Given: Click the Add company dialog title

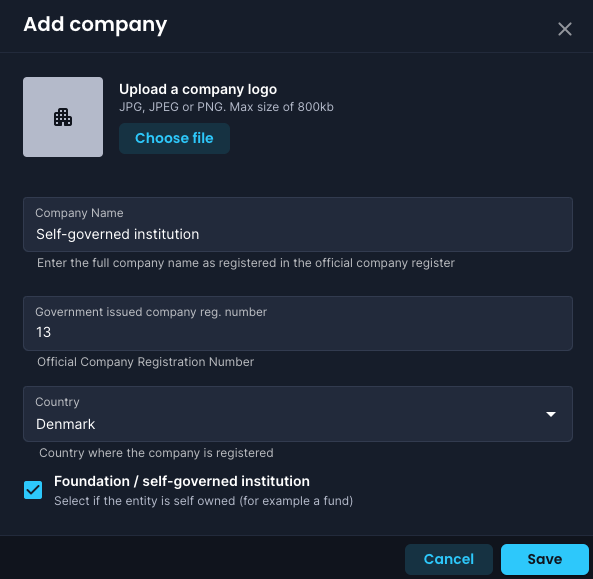Looking at the screenshot, I should (x=95, y=25).
